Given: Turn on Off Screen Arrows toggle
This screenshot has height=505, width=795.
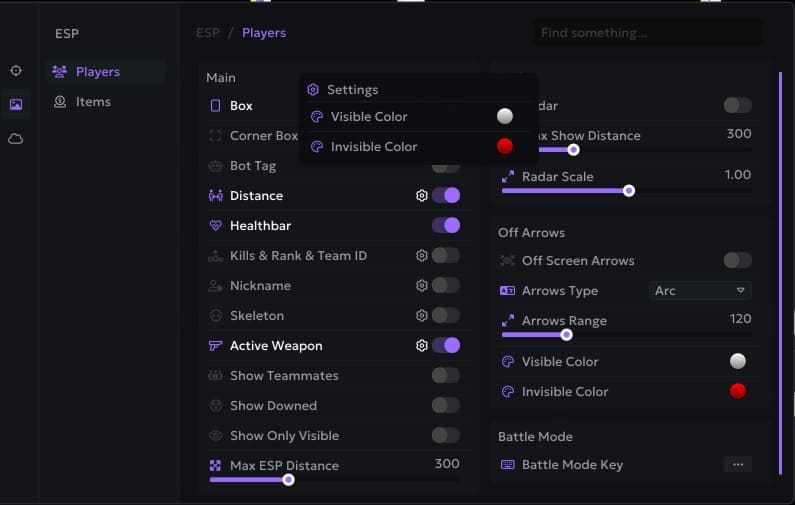Looking at the screenshot, I should tap(737, 261).
